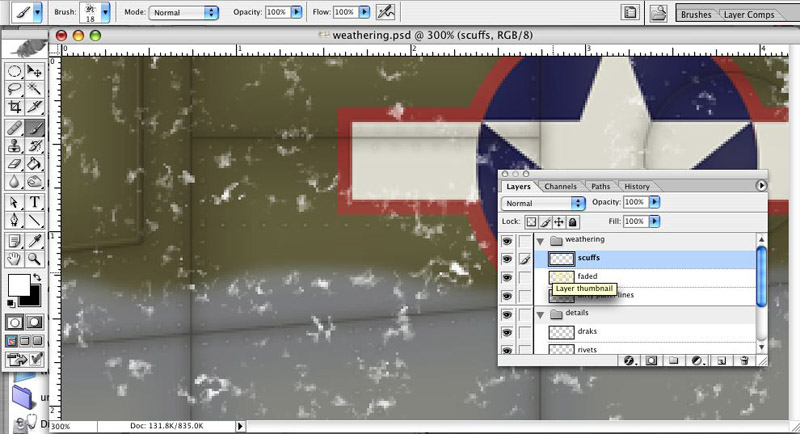Select the Eyedropper tool
Viewport: 800px width, 434px height.
point(34,241)
